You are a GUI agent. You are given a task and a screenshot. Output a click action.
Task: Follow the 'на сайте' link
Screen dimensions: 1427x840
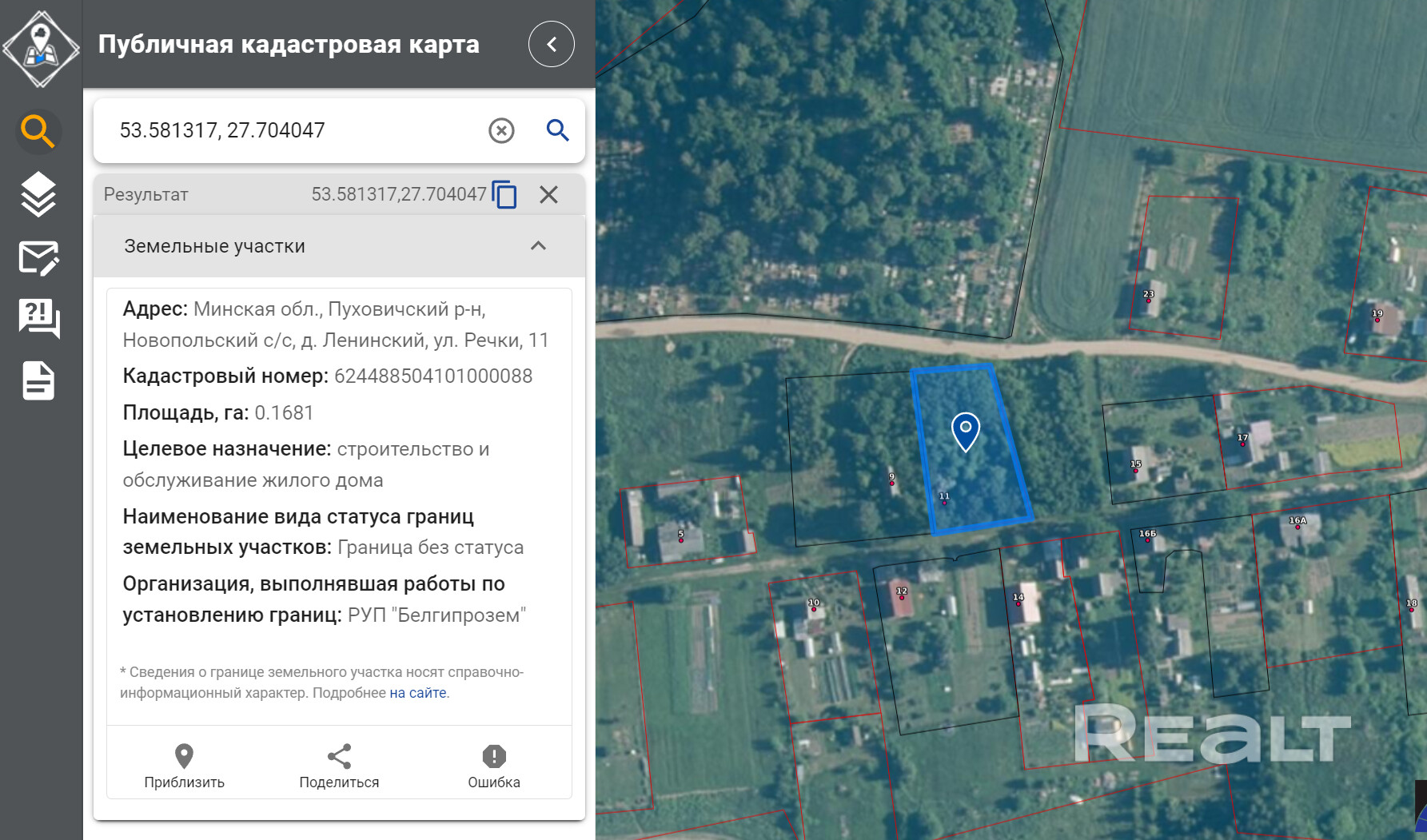(417, 693)
